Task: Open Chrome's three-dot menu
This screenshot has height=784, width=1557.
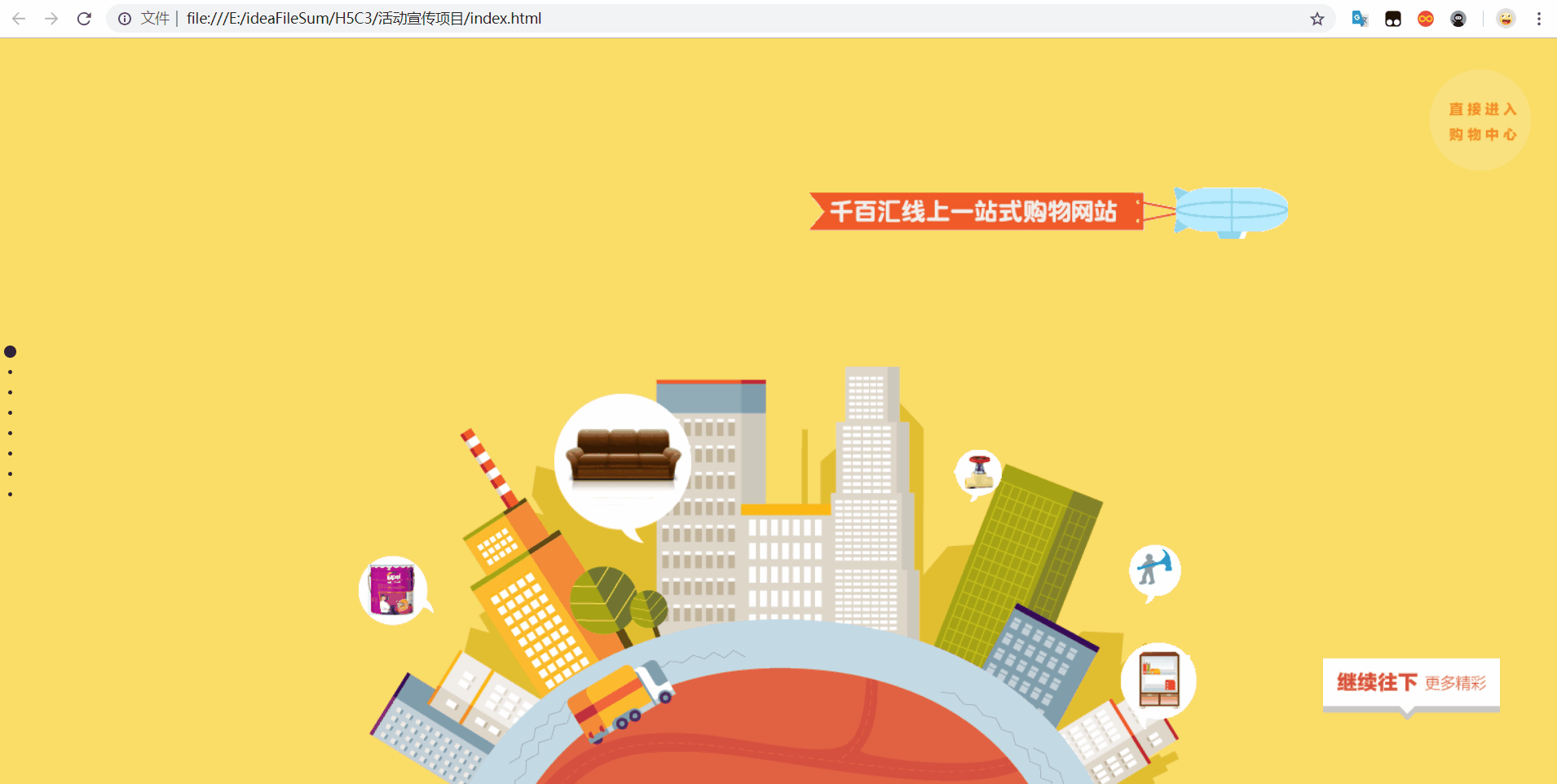Action: 1539,19
